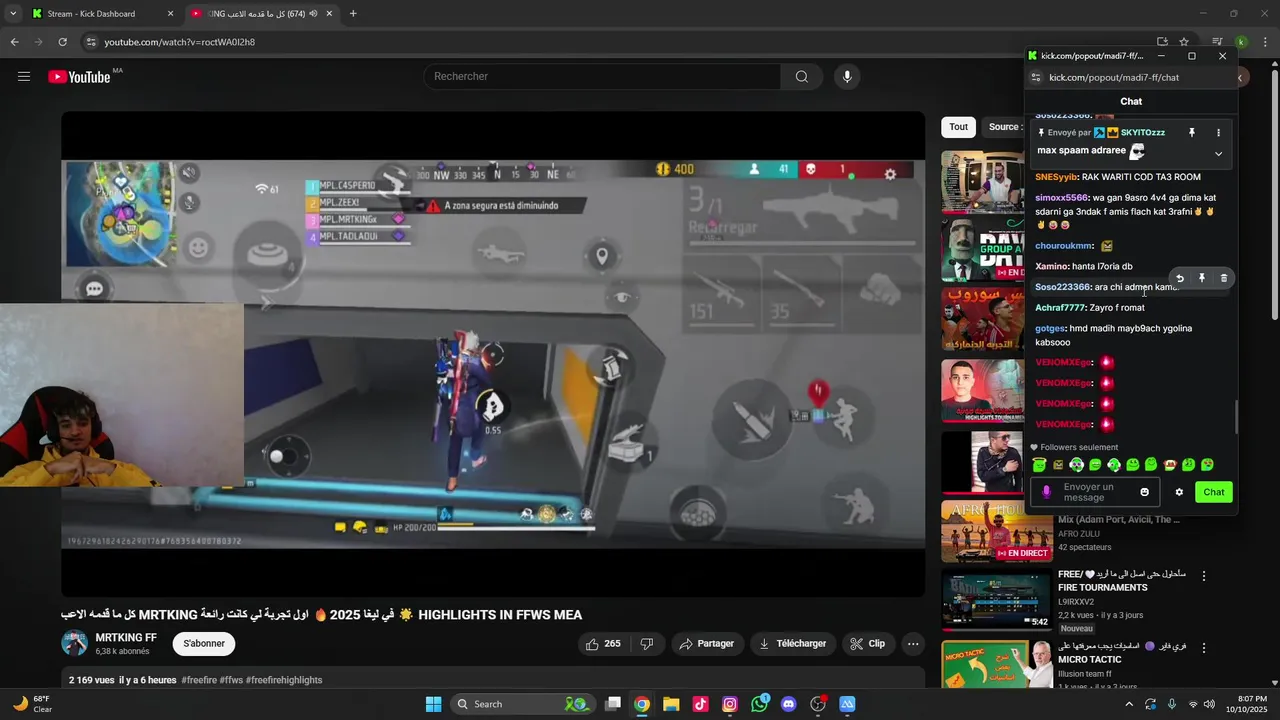Open the YouTube hamburger guide menu

tap(24, 77)
